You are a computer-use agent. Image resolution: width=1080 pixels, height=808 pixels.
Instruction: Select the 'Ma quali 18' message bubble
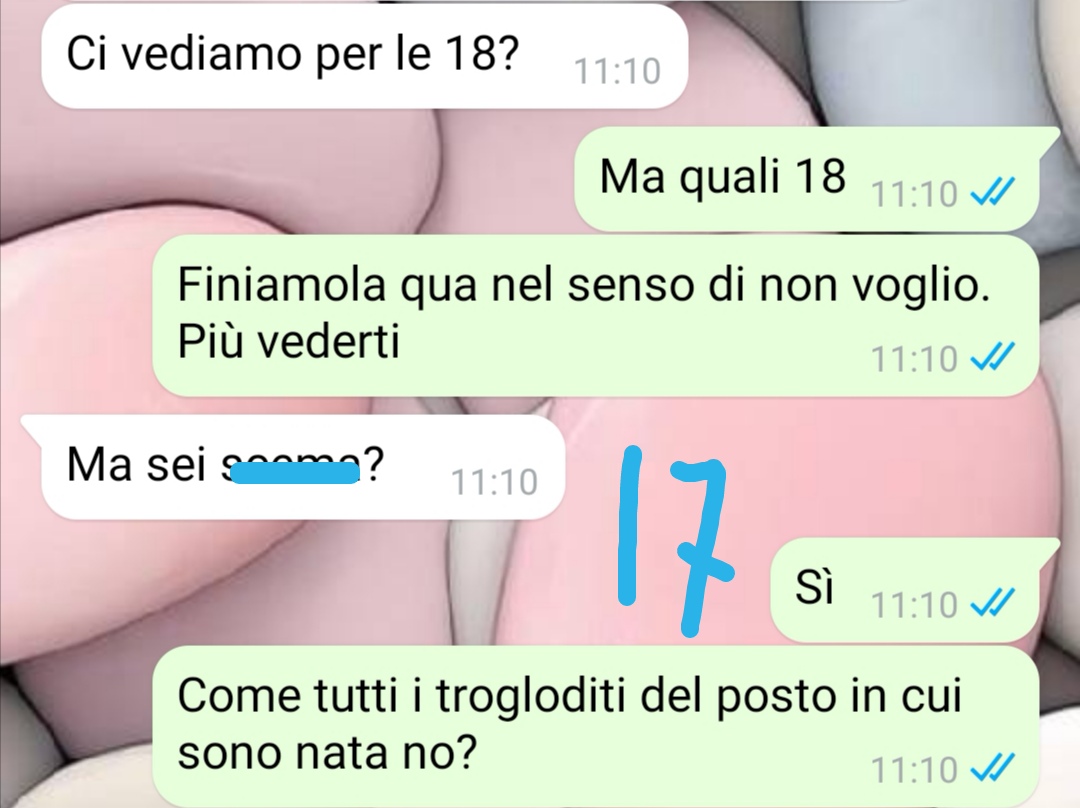click(x=807, y=178)
